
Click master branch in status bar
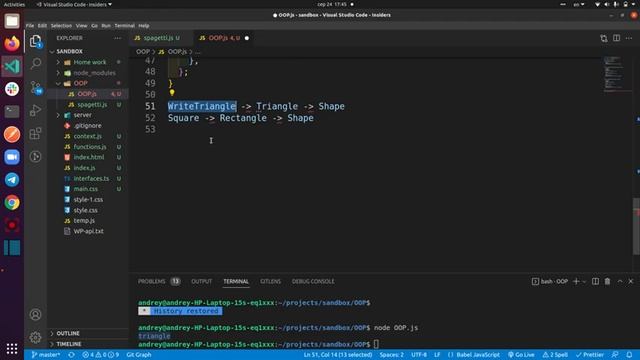[45, 355]
